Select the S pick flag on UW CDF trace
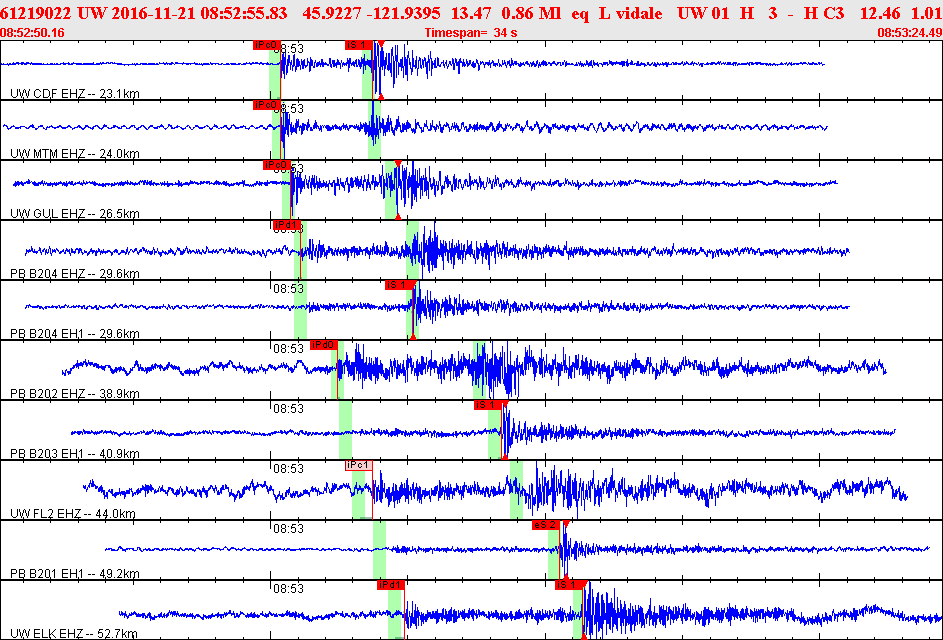 (x=358, y=45)
